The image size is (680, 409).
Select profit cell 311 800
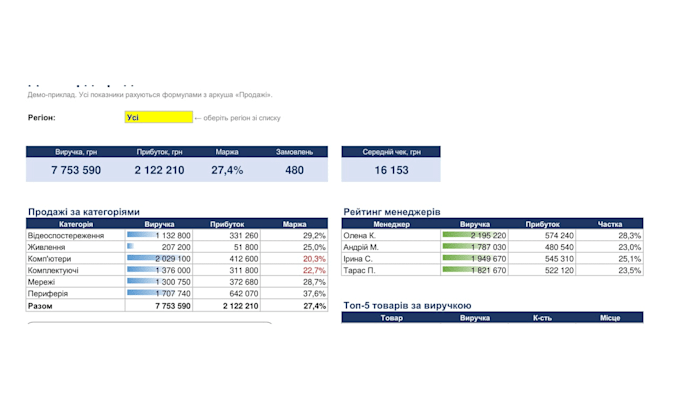[227, 270]
